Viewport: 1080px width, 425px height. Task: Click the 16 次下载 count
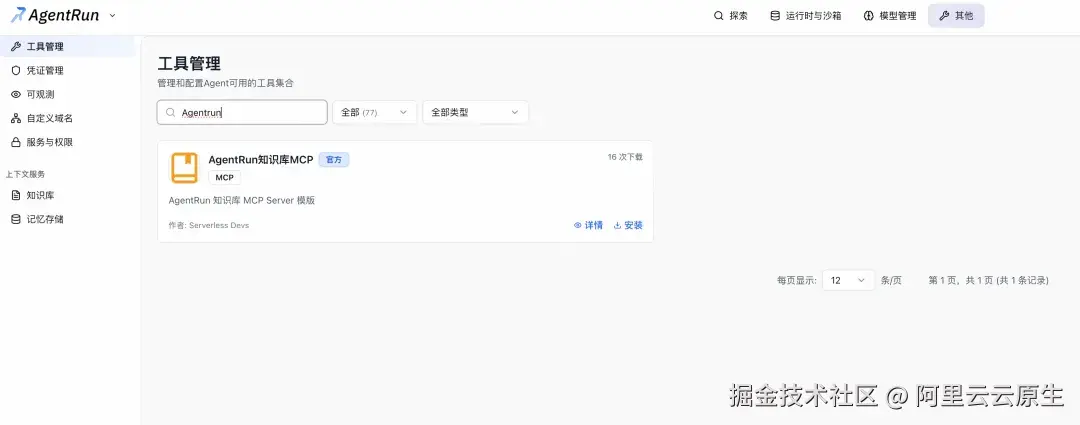click(625, 157)
